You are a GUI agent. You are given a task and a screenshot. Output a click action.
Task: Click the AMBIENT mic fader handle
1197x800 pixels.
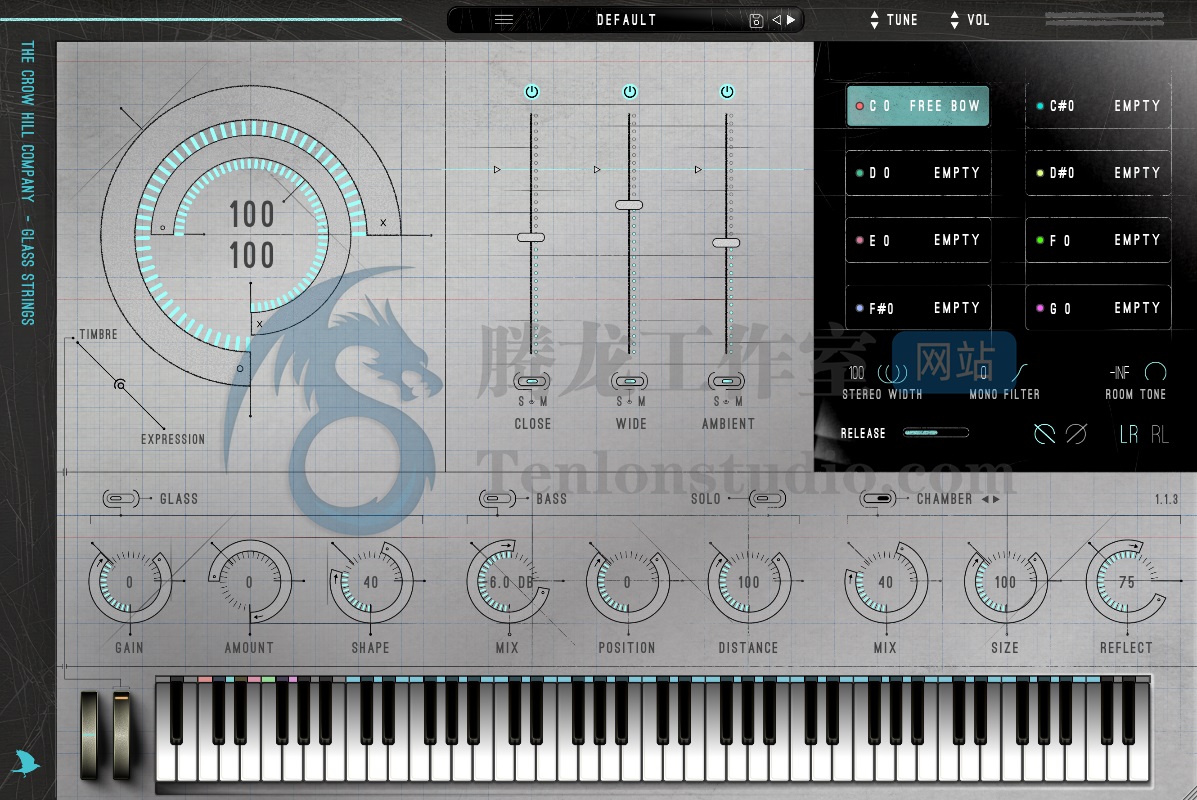[726, 243]
